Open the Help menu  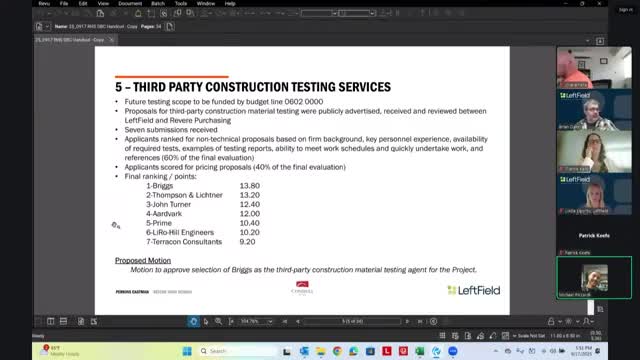point(230,4)
